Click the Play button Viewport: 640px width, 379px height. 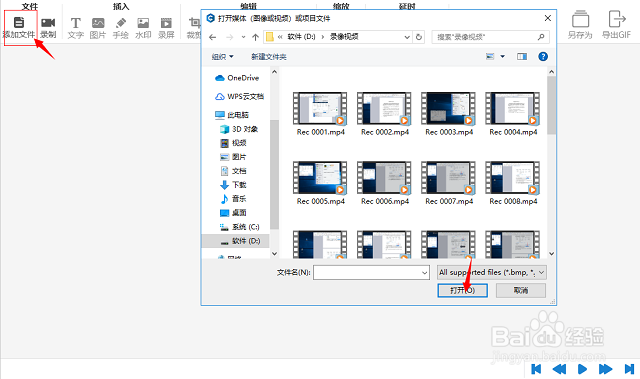coord(582,369)
